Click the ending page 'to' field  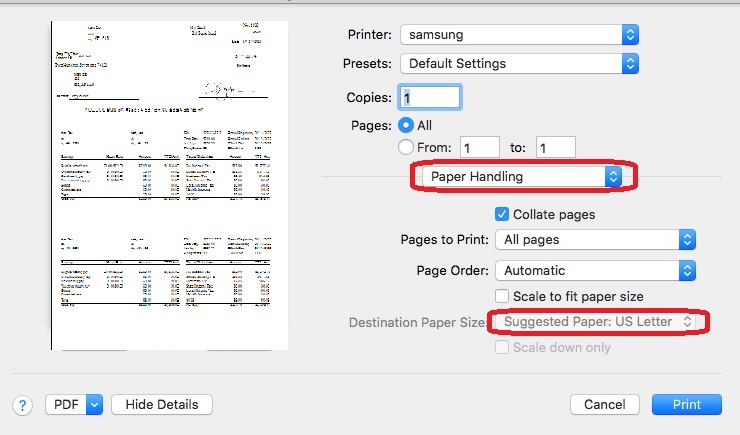coord(555,148)
